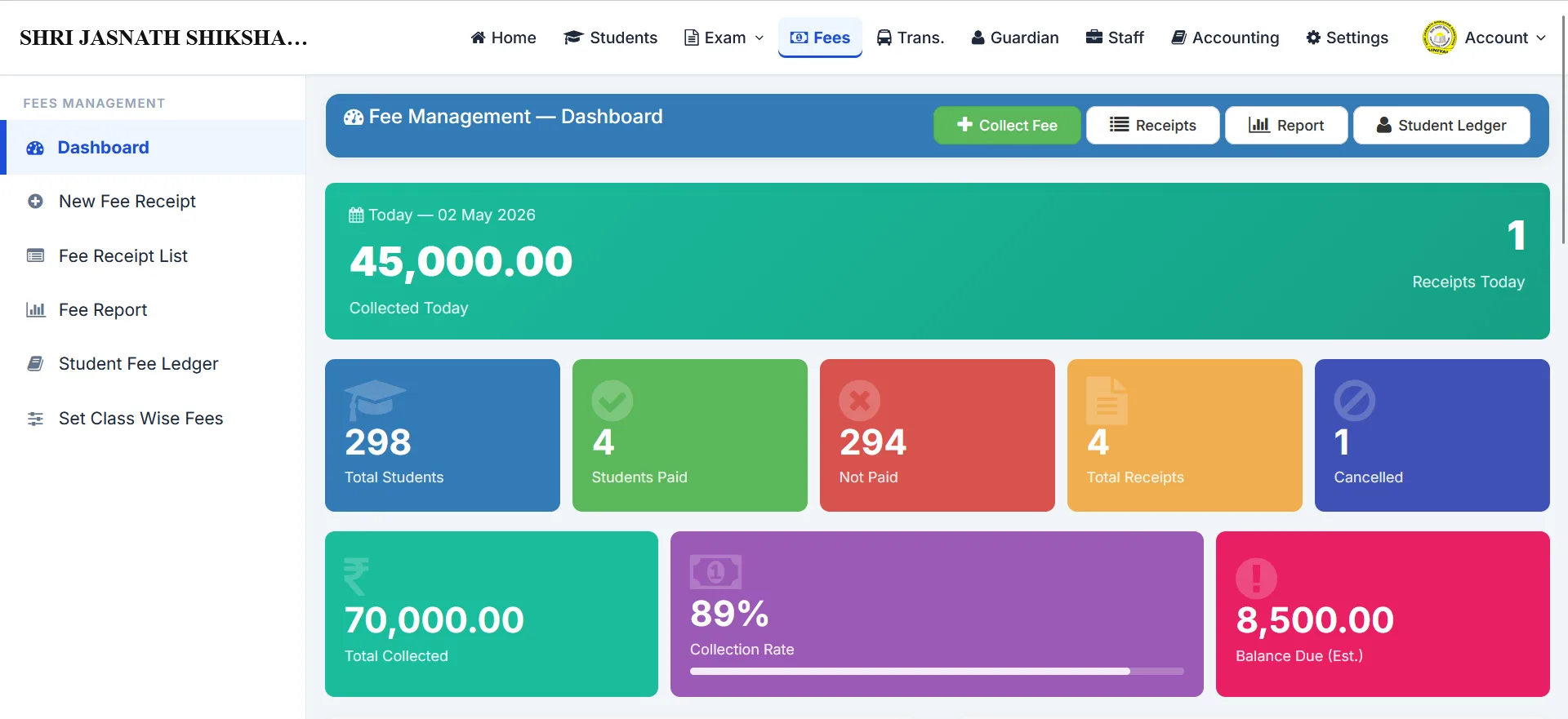Click the list icon beside Fee Receipt List
Image resolution: width=1568 pixels, height=719 pixels.
tap(35, 255)
